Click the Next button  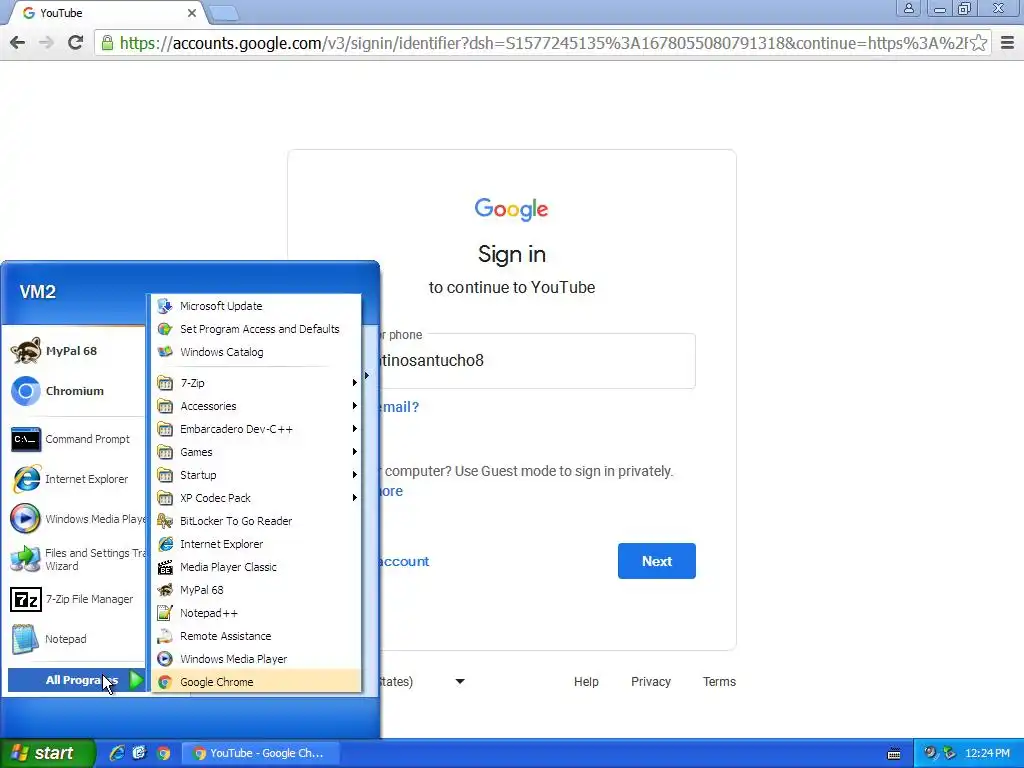pyautogui.click(x=656, y=561)
